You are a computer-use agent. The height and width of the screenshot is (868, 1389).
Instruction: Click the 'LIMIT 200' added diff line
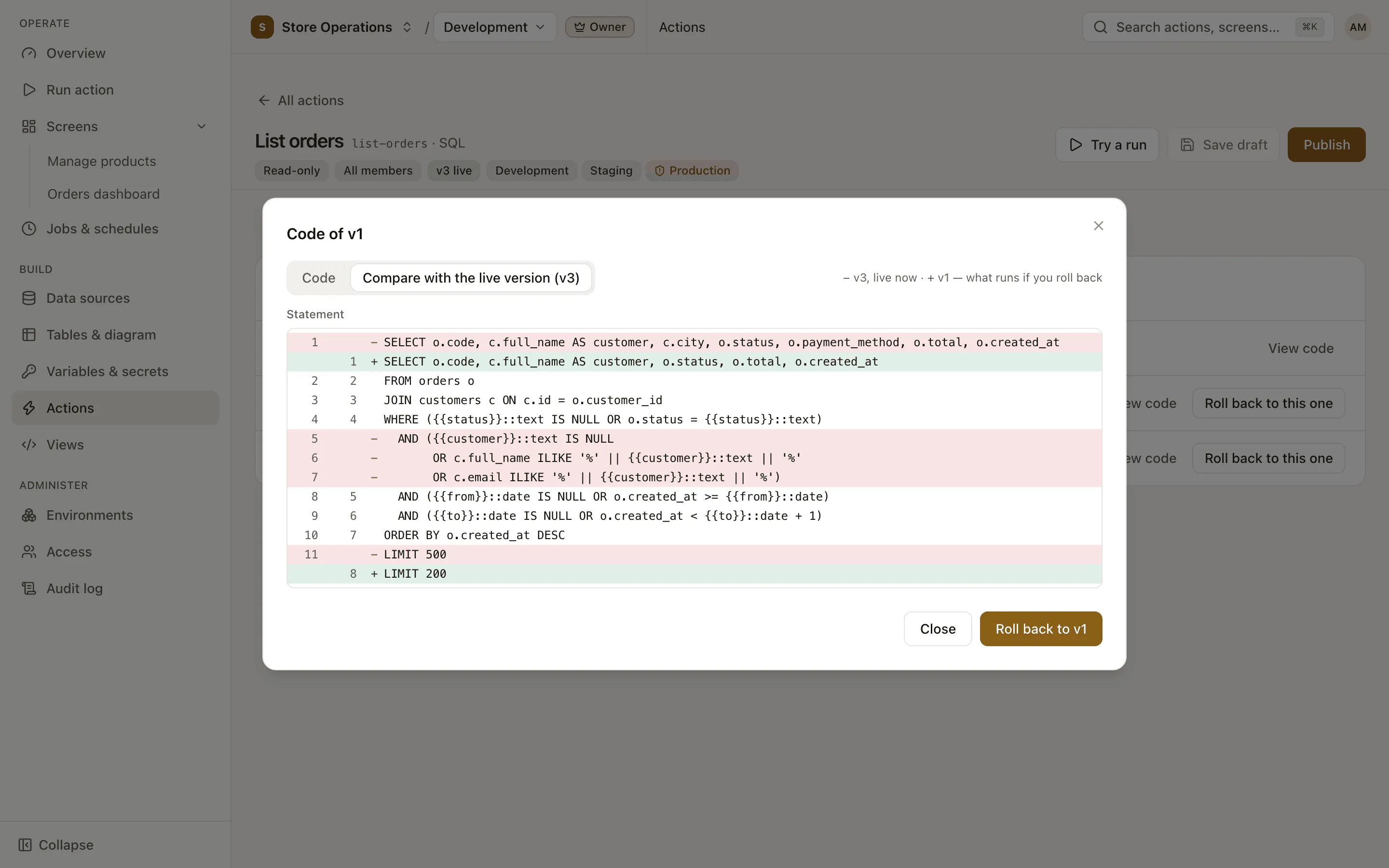click(694, 573)
